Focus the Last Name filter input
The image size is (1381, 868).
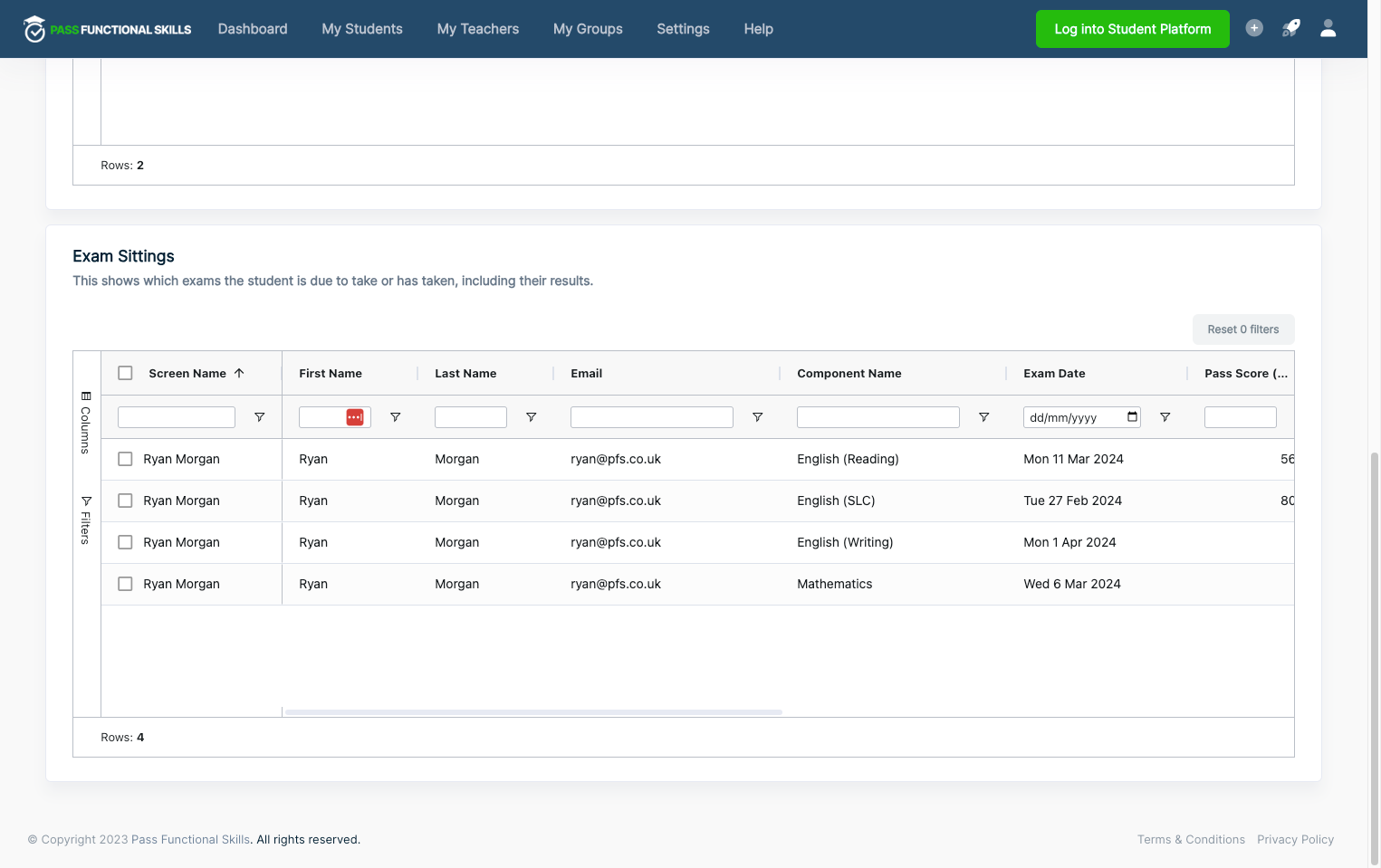(471, 417)
